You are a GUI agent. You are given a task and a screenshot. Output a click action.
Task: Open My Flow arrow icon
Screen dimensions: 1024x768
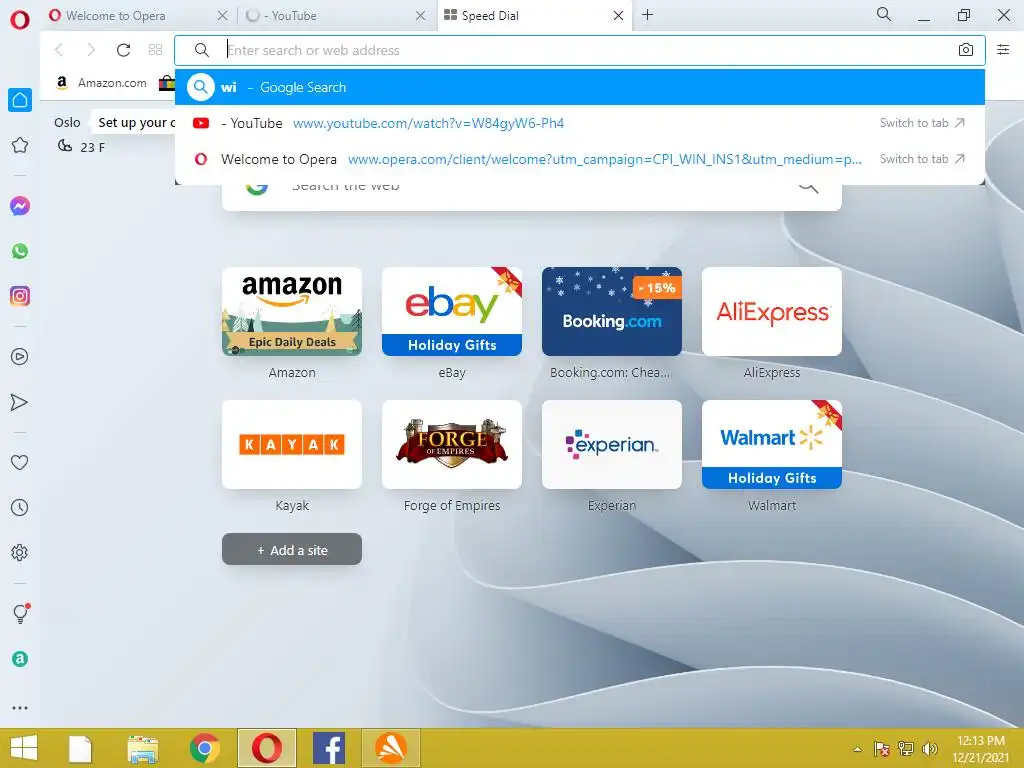pyautogui.click(x=20, y=402)
